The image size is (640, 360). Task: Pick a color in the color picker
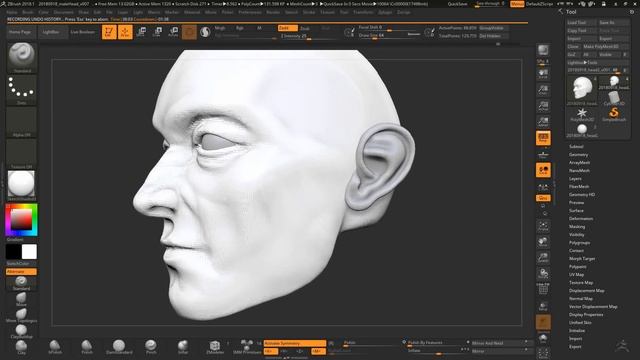pyautogui.click(x=22, y=220)
